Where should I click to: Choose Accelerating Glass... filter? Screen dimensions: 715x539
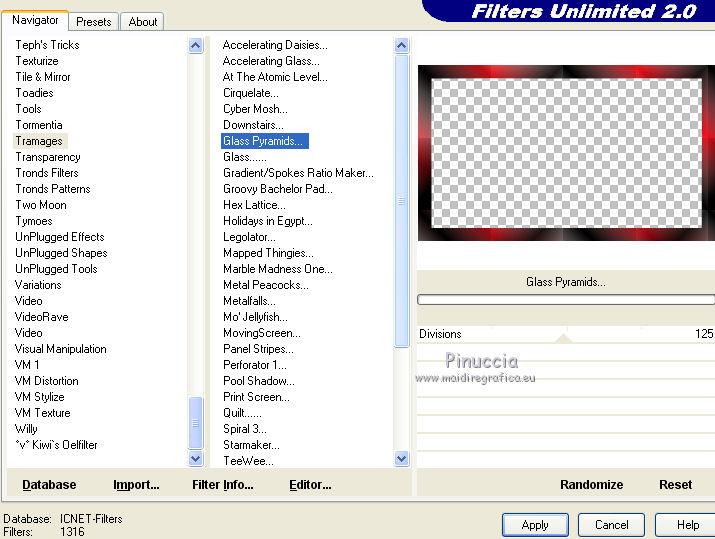click(271, 61)
